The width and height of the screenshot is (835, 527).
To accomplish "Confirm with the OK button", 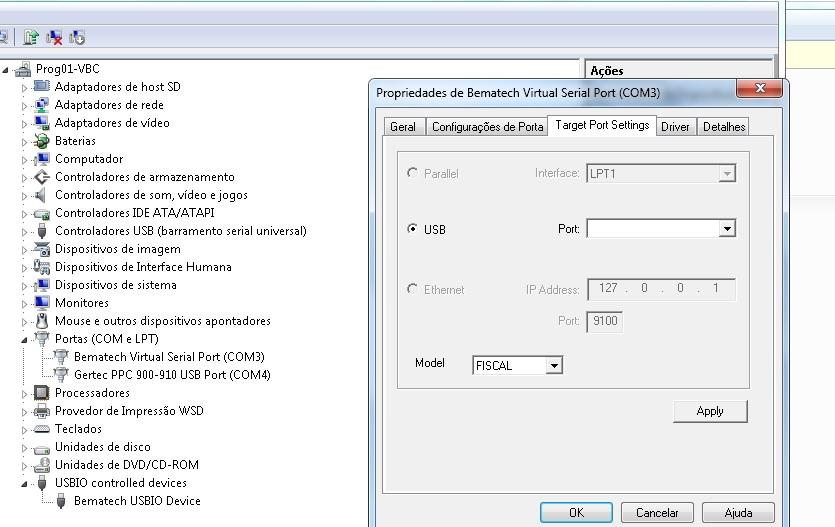I will coord(576,513).
